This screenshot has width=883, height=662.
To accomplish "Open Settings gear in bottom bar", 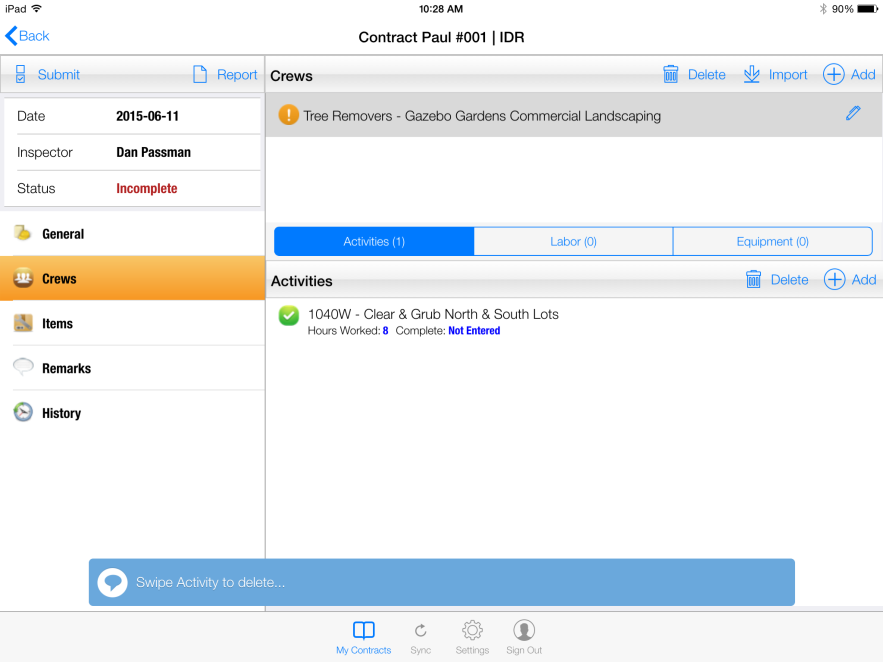I will [472, 630].
